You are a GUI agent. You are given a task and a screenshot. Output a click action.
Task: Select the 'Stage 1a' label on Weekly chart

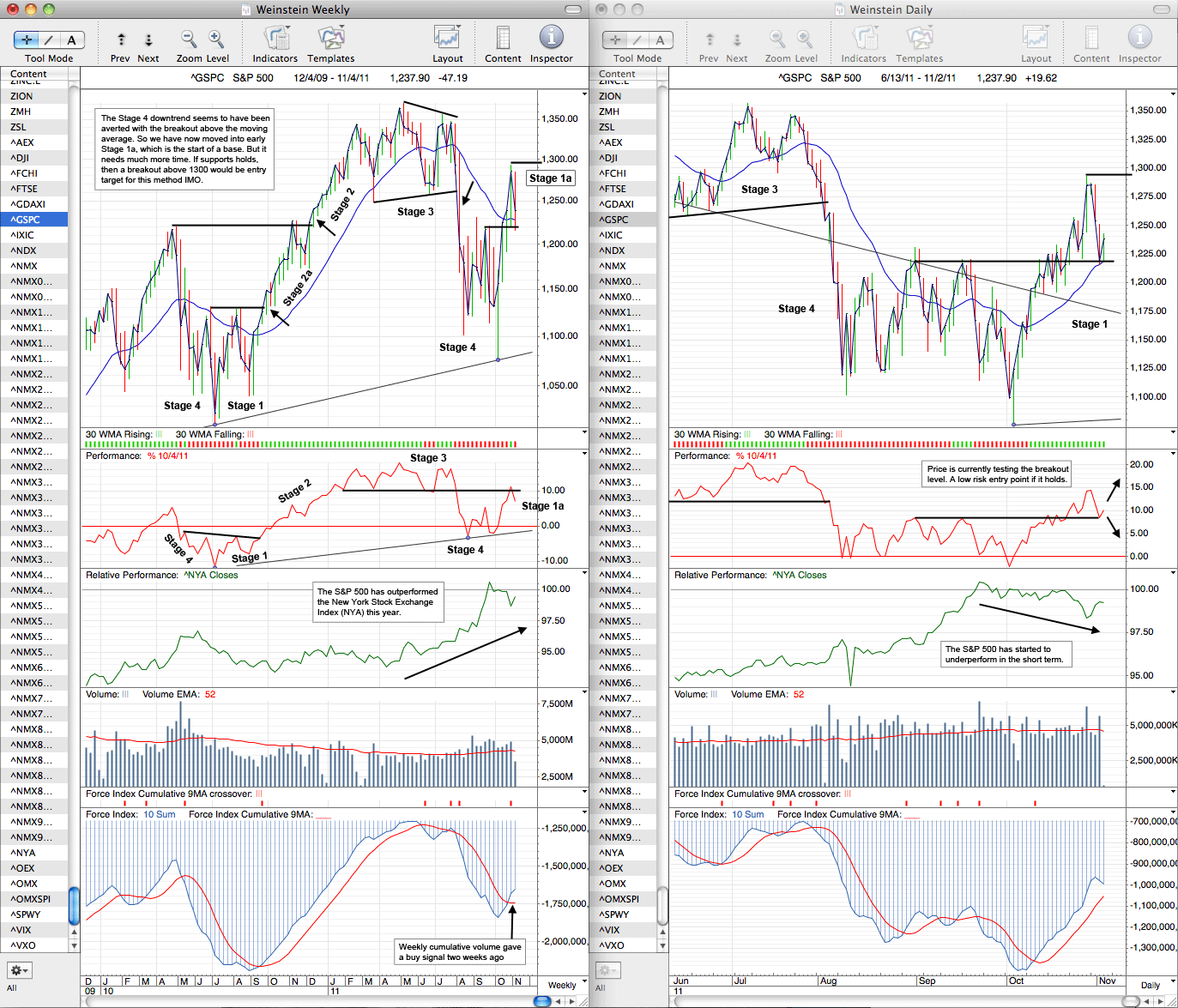tap(550, 178)
